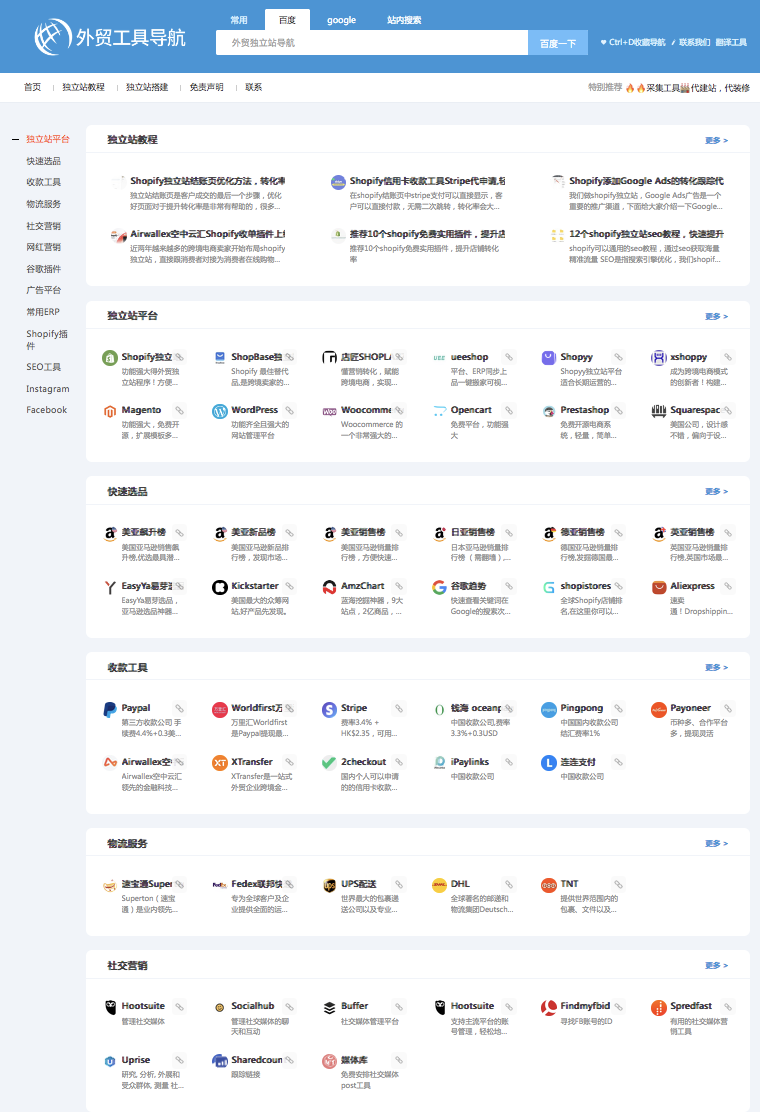760x1112 pixels.
Task: Select Instagram in left sidebar
Action: (48, 389)
